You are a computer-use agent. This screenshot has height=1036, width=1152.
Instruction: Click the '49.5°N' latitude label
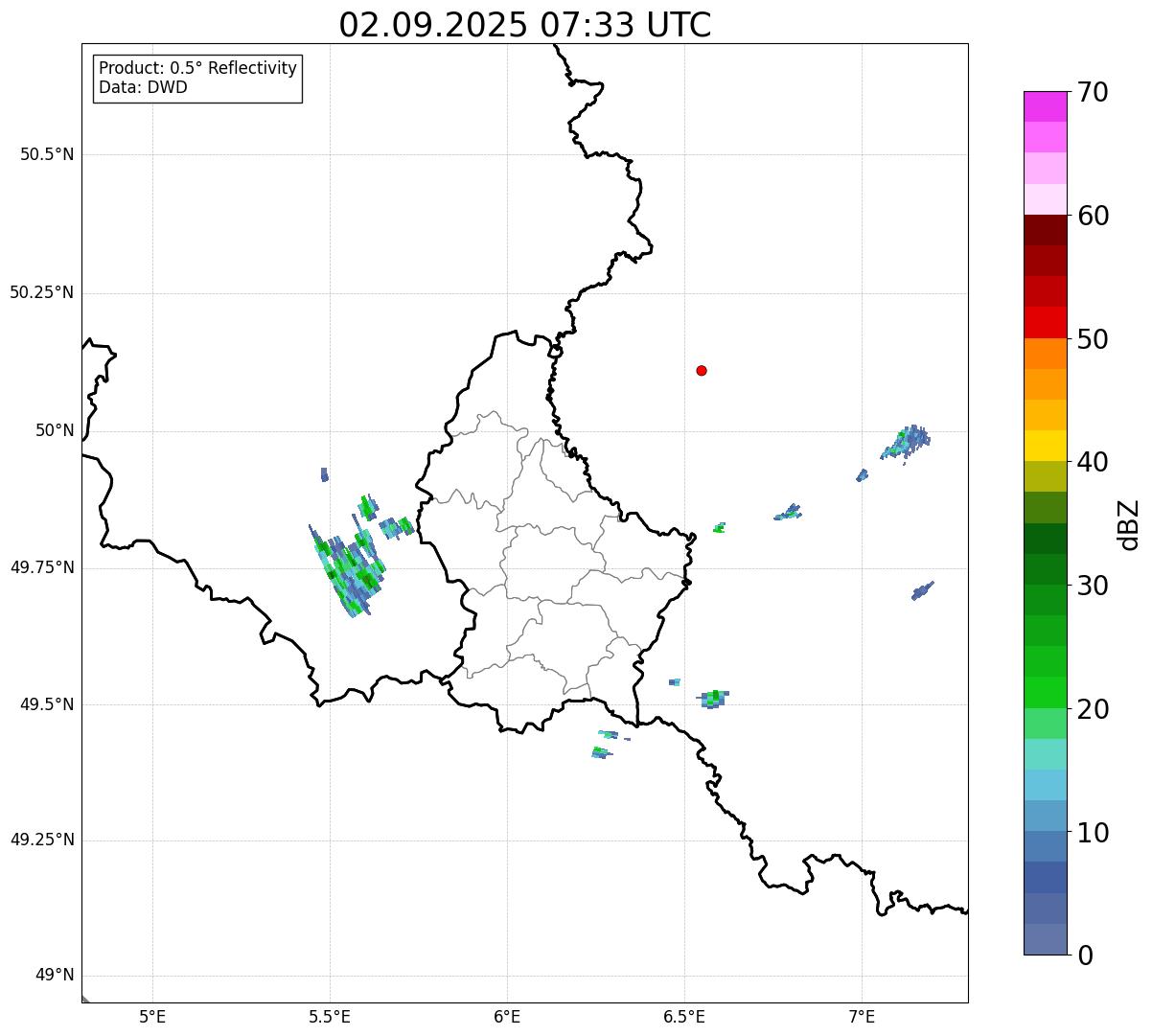point(47,704)
